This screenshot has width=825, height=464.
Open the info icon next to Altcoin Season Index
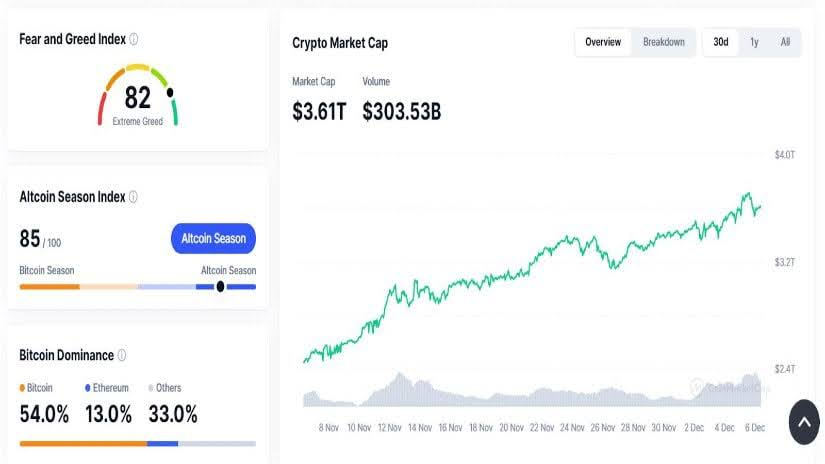point(133,197)
